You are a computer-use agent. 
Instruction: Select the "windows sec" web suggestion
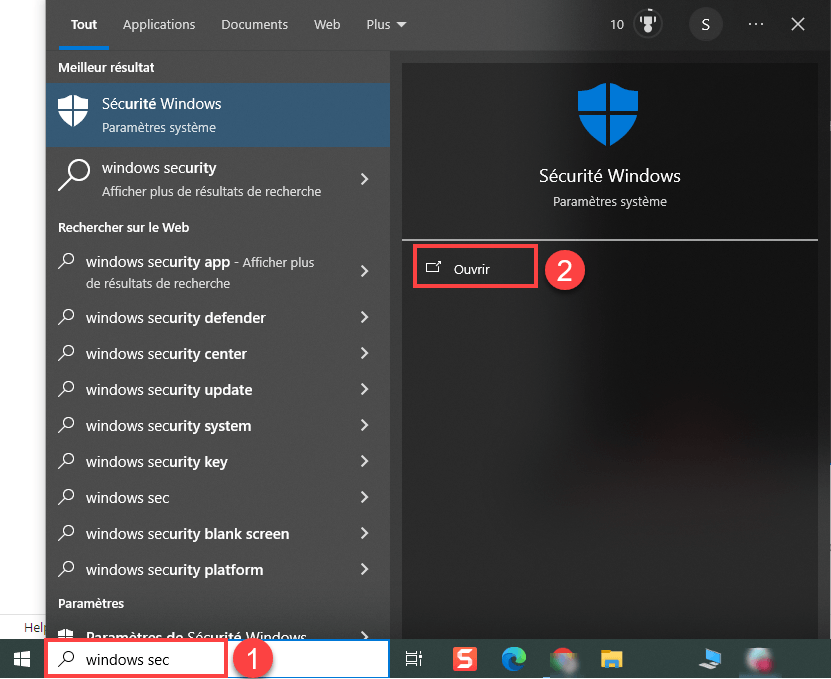[x=218, y=498]
